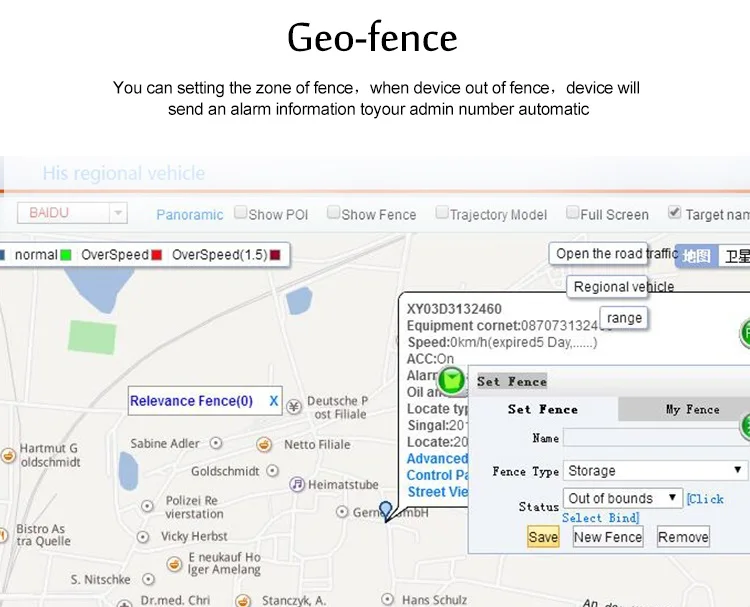The width and height of the screenshot is (750, 607).
Task: Click the blue location pin on map
Action: [386, 511]
